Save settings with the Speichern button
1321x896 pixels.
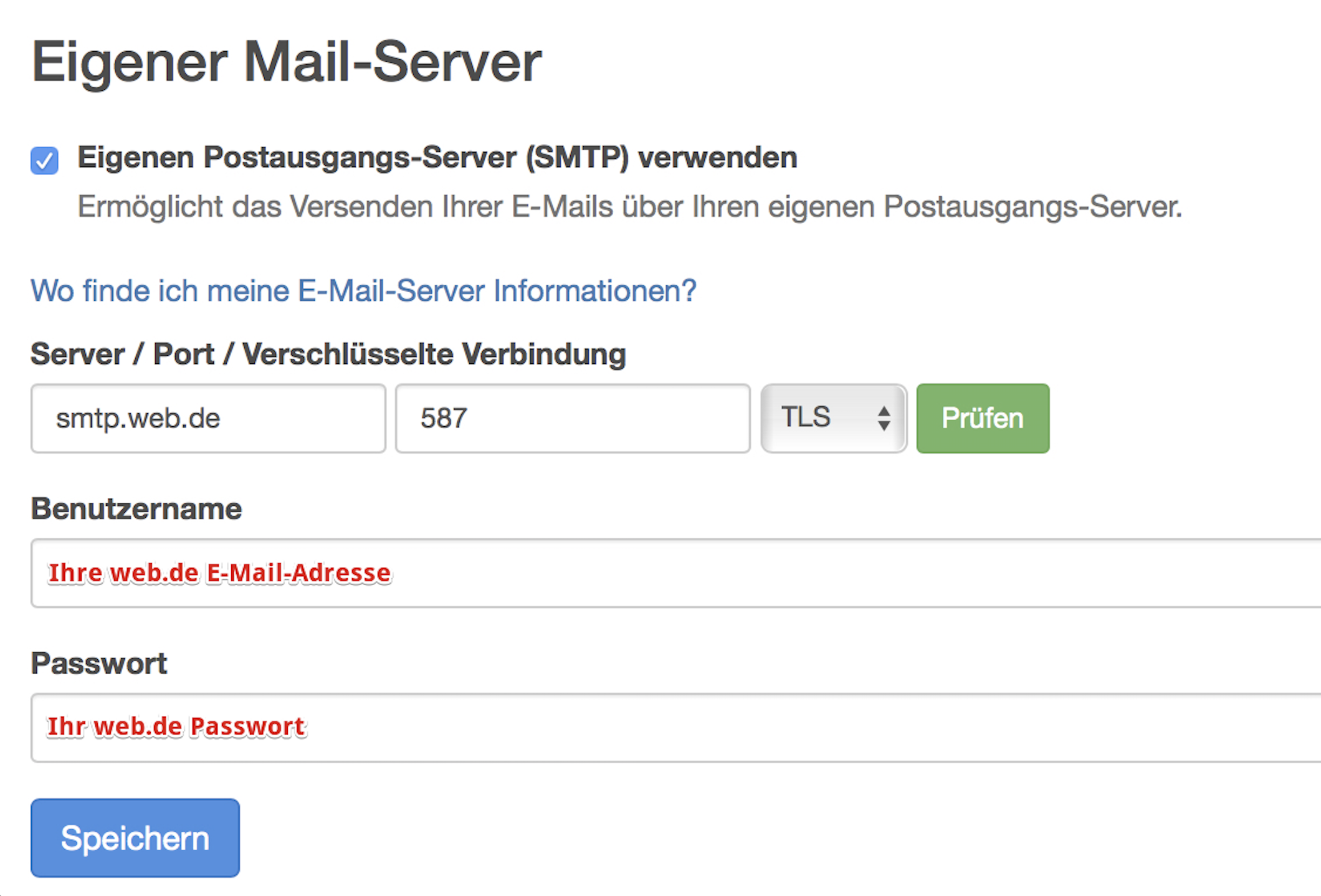(135, 837)
